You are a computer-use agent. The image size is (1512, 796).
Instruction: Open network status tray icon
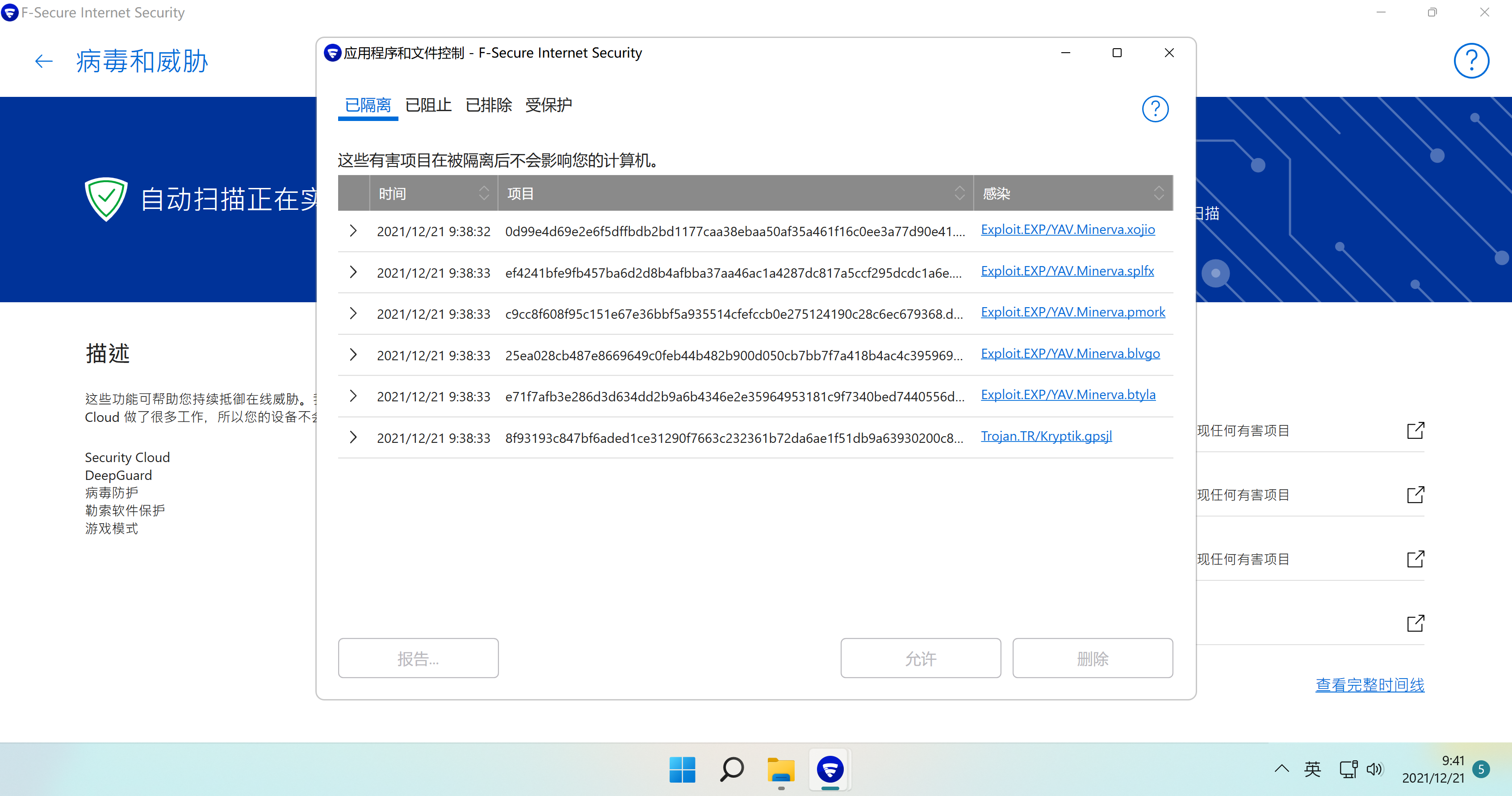pos(1348,769)
